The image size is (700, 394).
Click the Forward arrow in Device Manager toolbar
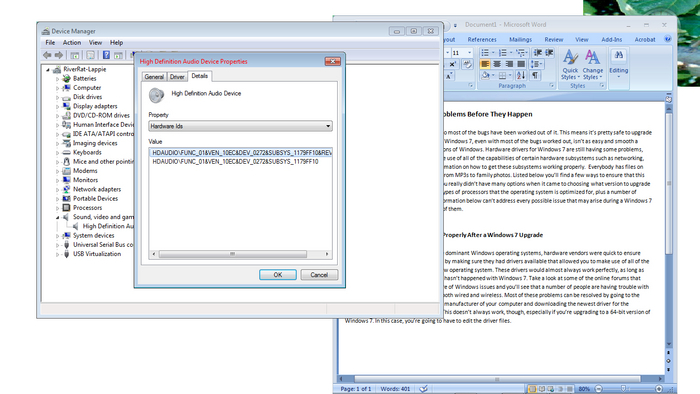58,55
